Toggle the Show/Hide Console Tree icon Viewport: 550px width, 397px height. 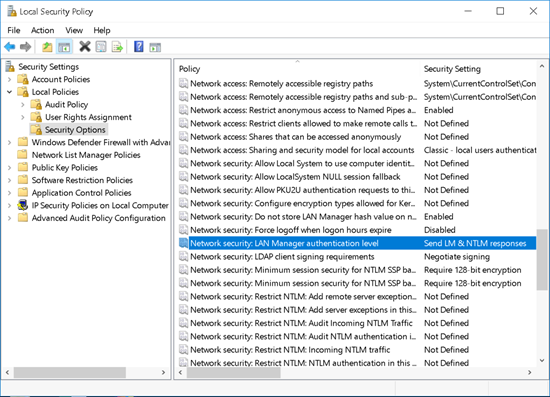pyautogui.click(x=64, y=47)
